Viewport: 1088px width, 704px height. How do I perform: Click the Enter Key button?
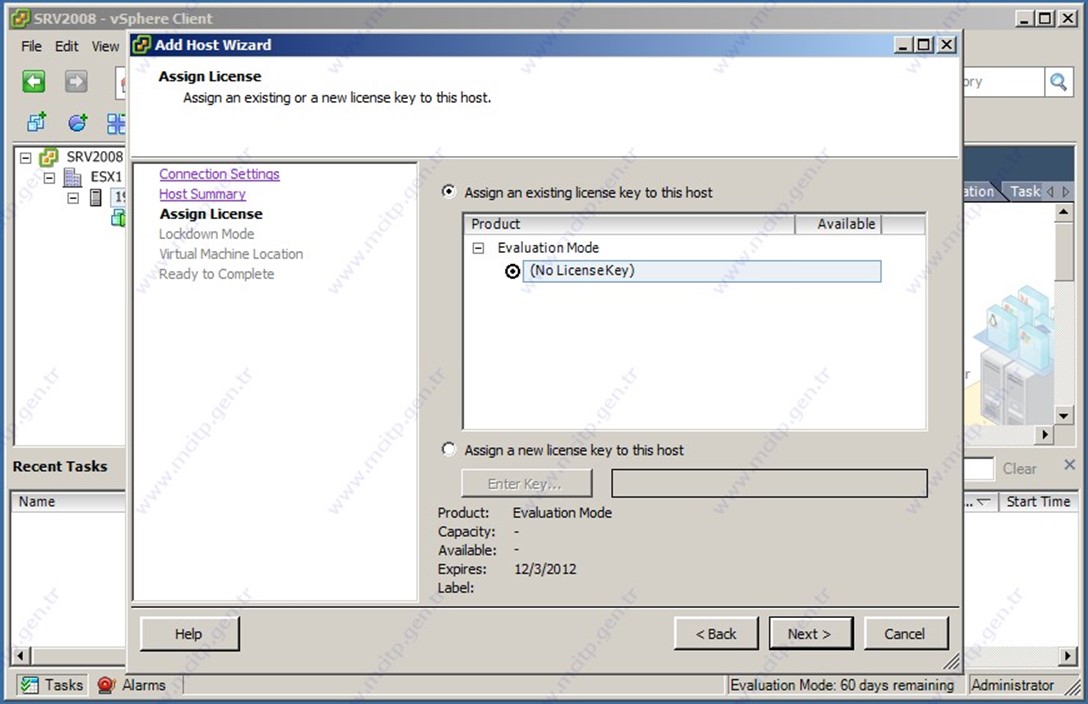pos(526,483)
